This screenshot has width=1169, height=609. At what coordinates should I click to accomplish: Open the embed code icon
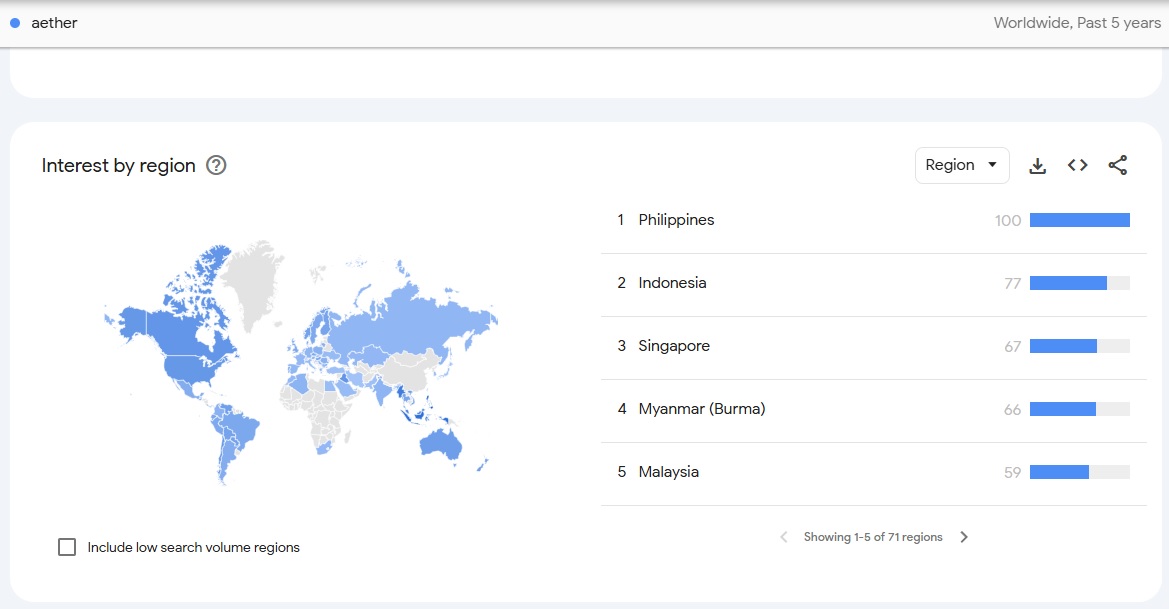[x=1077, y=165]
